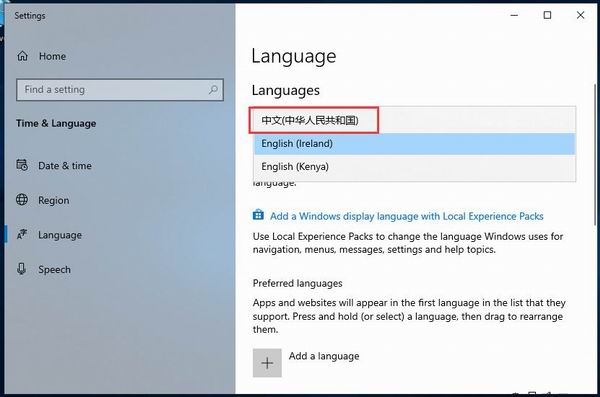Focus the Find a setting search box
The height and width of the screenshot is (397, 600).
[x=120, y=90]
